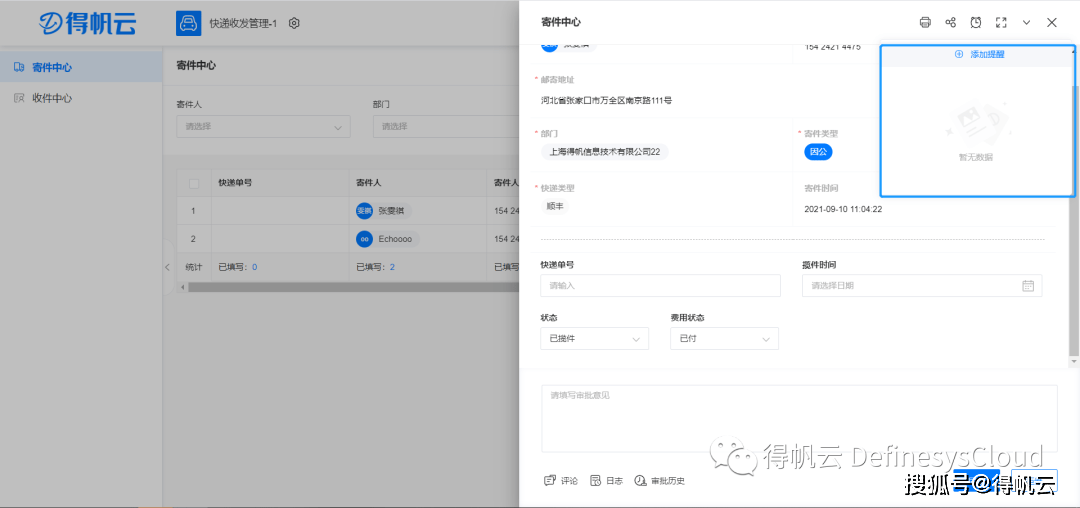1080x508 pixels.
Task: Click the calendar icon in 揽件时间
Action: (1028, 286)
